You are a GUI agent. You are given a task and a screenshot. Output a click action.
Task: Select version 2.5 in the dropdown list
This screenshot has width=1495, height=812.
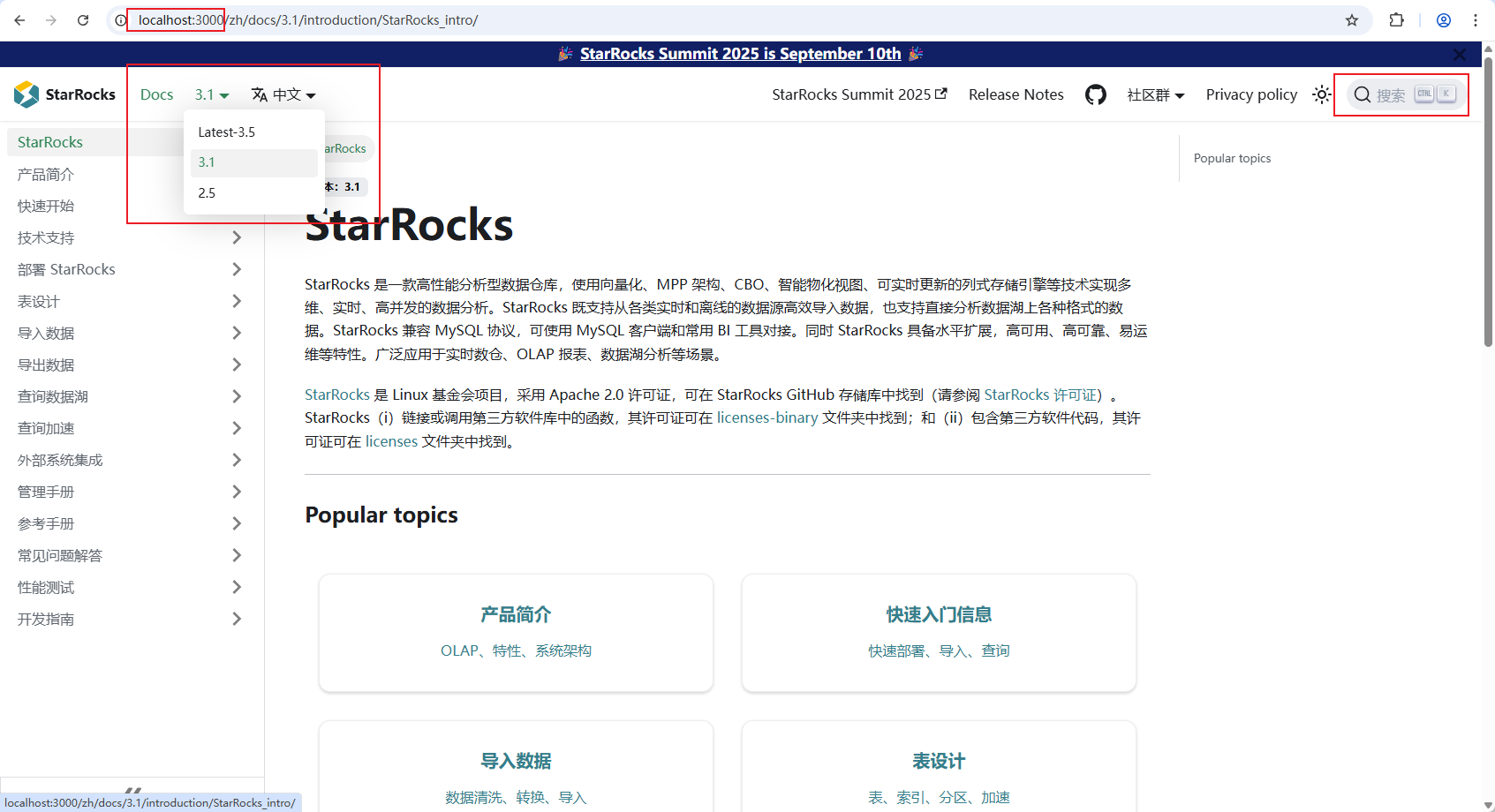tap(254, 193)
